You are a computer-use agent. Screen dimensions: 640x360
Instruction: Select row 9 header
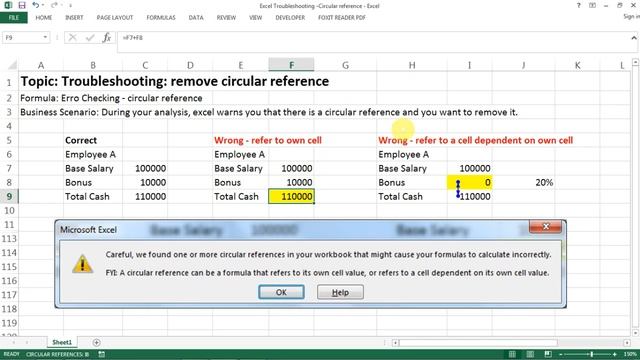(9, 196)
